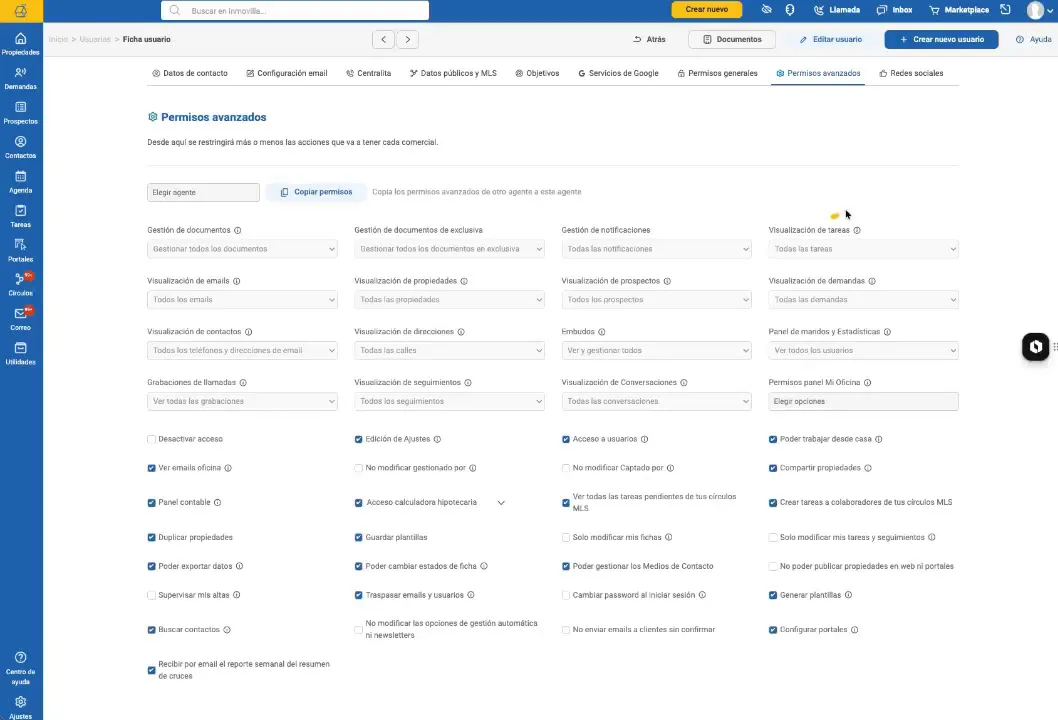Go to next user arrow button
1058x720 pixels.
coord(408,39)
